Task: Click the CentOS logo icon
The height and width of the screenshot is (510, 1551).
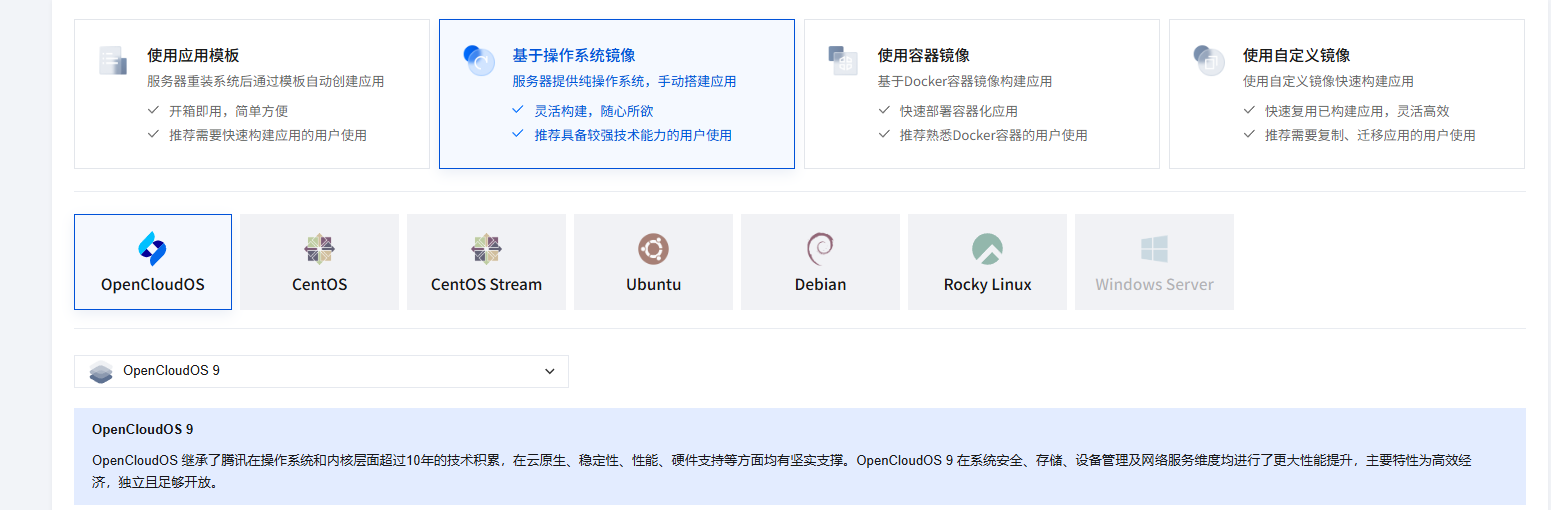Action: (x=319, y=249)
